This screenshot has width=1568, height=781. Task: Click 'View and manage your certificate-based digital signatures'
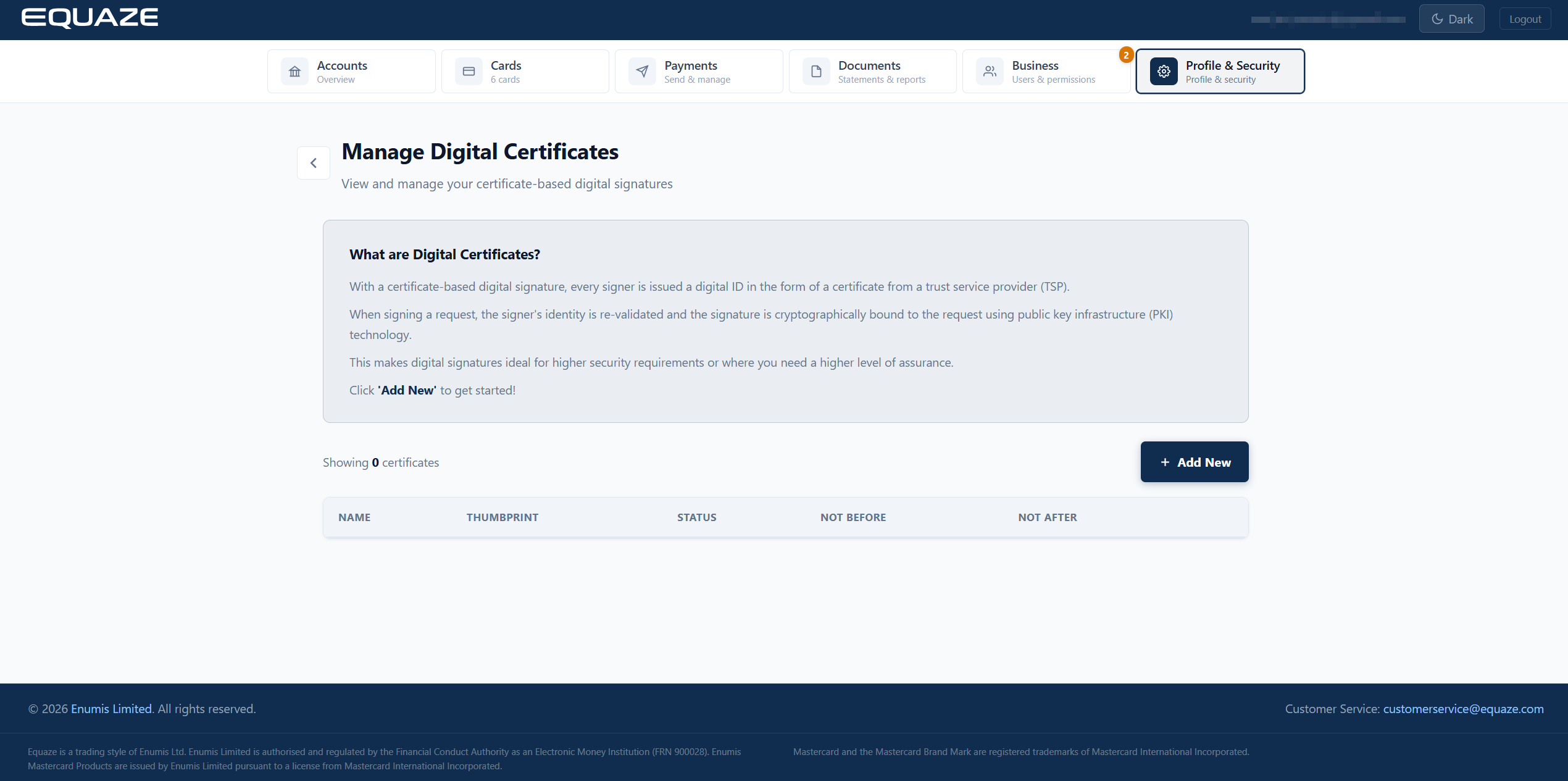click(x=507, y=184)
